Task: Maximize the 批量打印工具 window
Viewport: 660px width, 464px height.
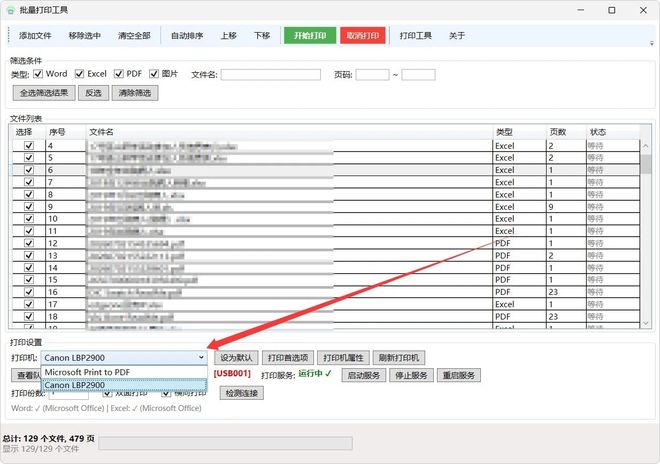Action: tap(612, 10)
